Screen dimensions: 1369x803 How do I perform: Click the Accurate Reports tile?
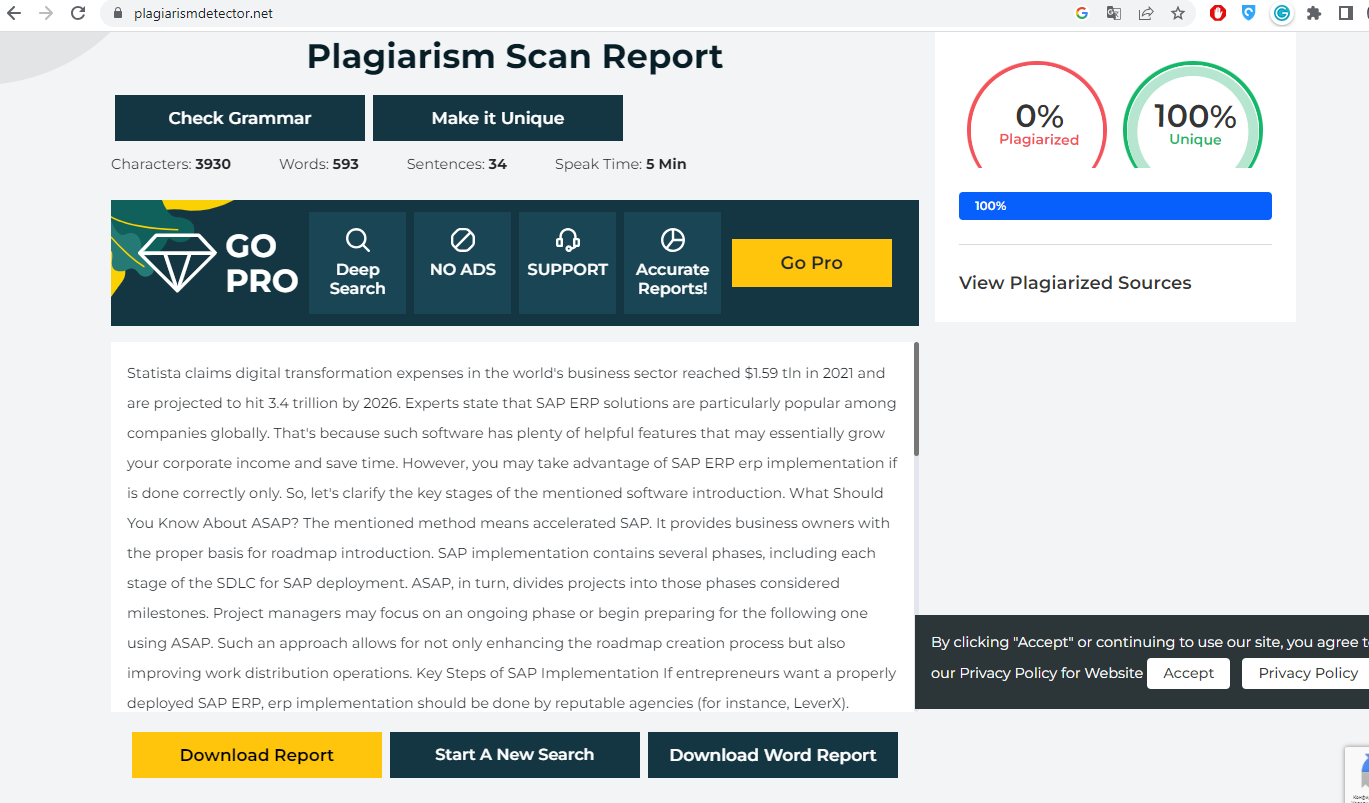(672, 263)
